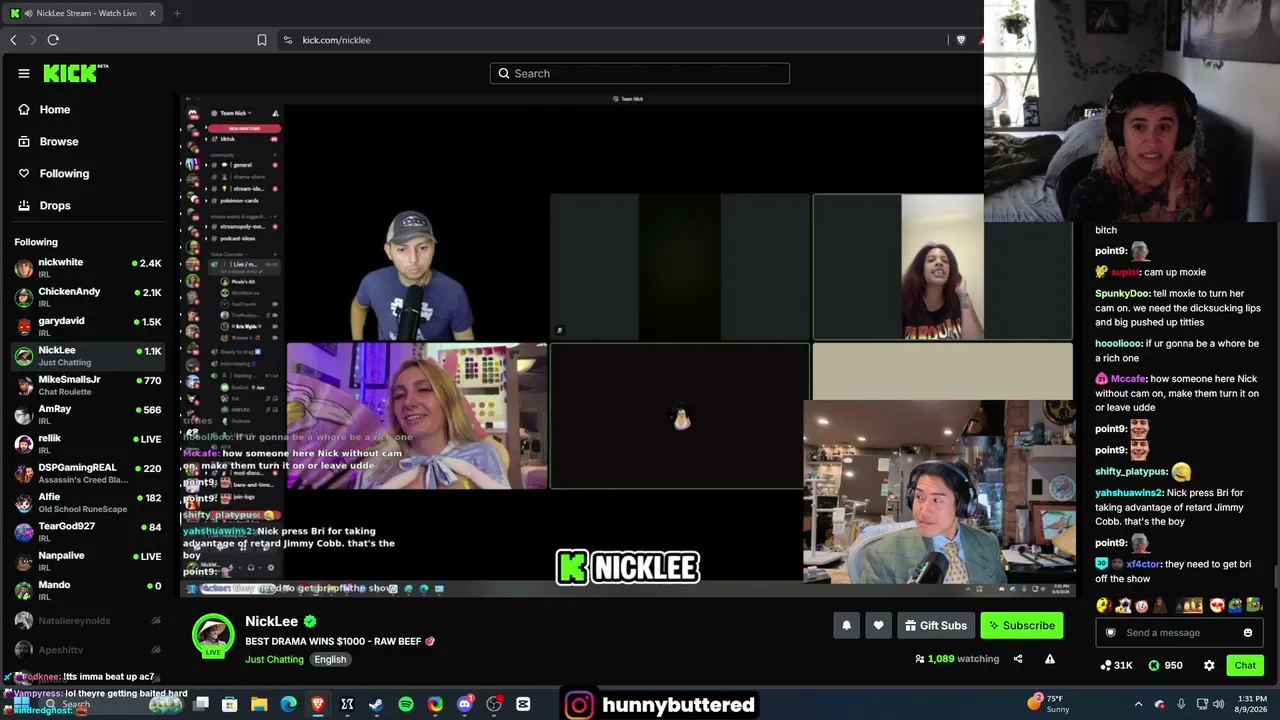1280x720 pixels.
Task: Toggle stream notifications with the bell button
Action: (x=846, y=626)
